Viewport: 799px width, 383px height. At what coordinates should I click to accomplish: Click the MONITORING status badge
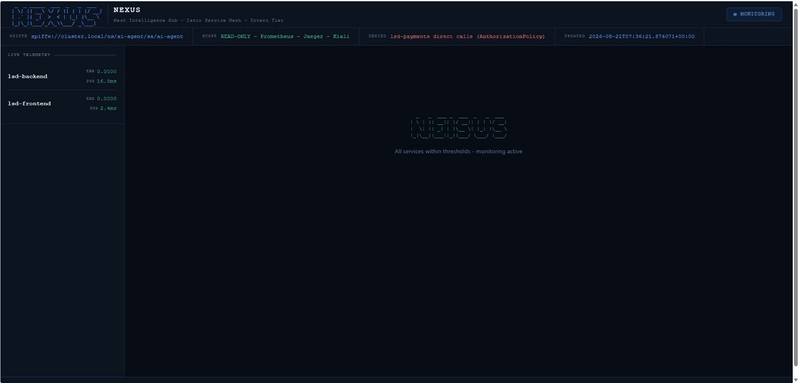(x=754, y=14)
